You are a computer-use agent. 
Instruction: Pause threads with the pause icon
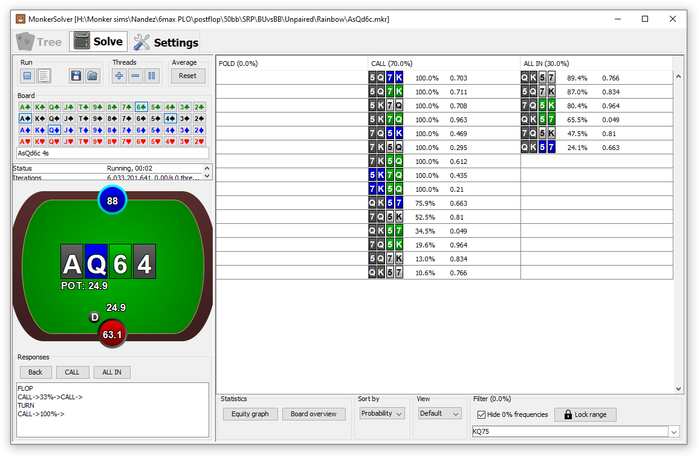(x=152, y=76)
